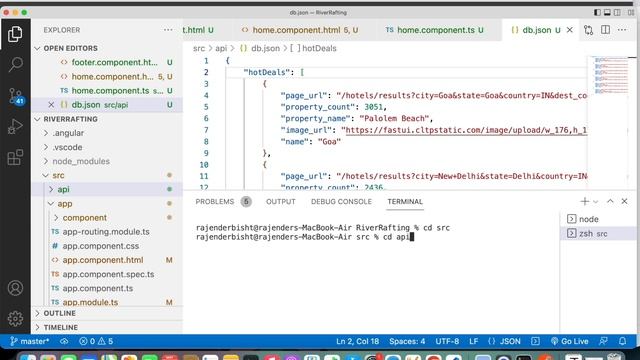
Task: Click the feedback icon in status bar
Action: 603,341
